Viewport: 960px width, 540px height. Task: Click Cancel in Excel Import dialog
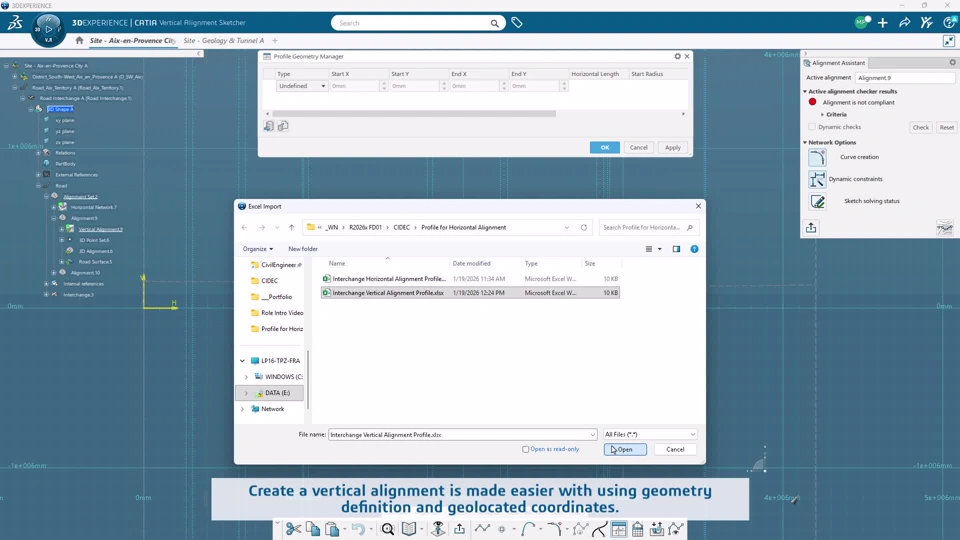tap(675, 449)
